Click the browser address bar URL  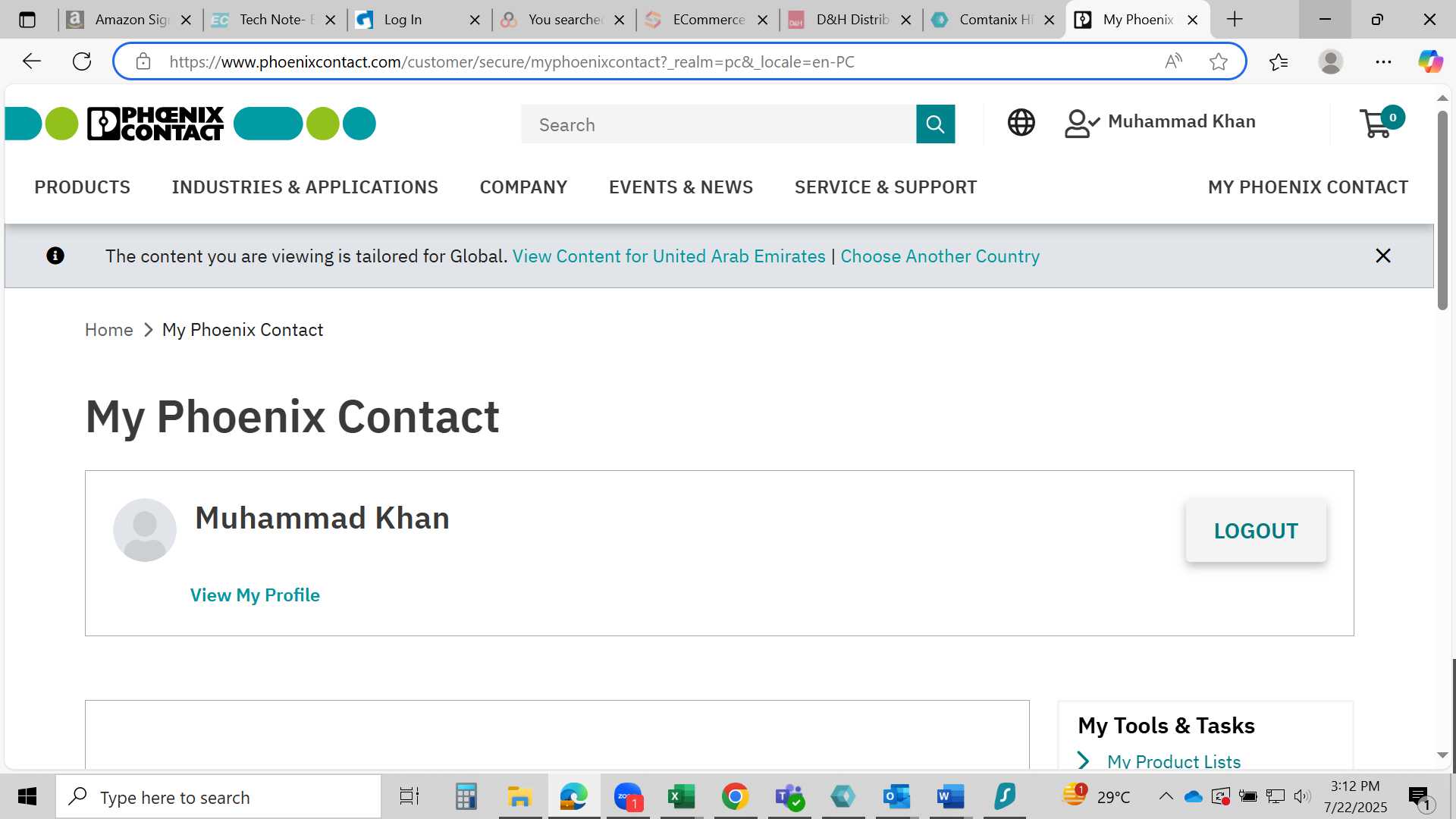512,62
